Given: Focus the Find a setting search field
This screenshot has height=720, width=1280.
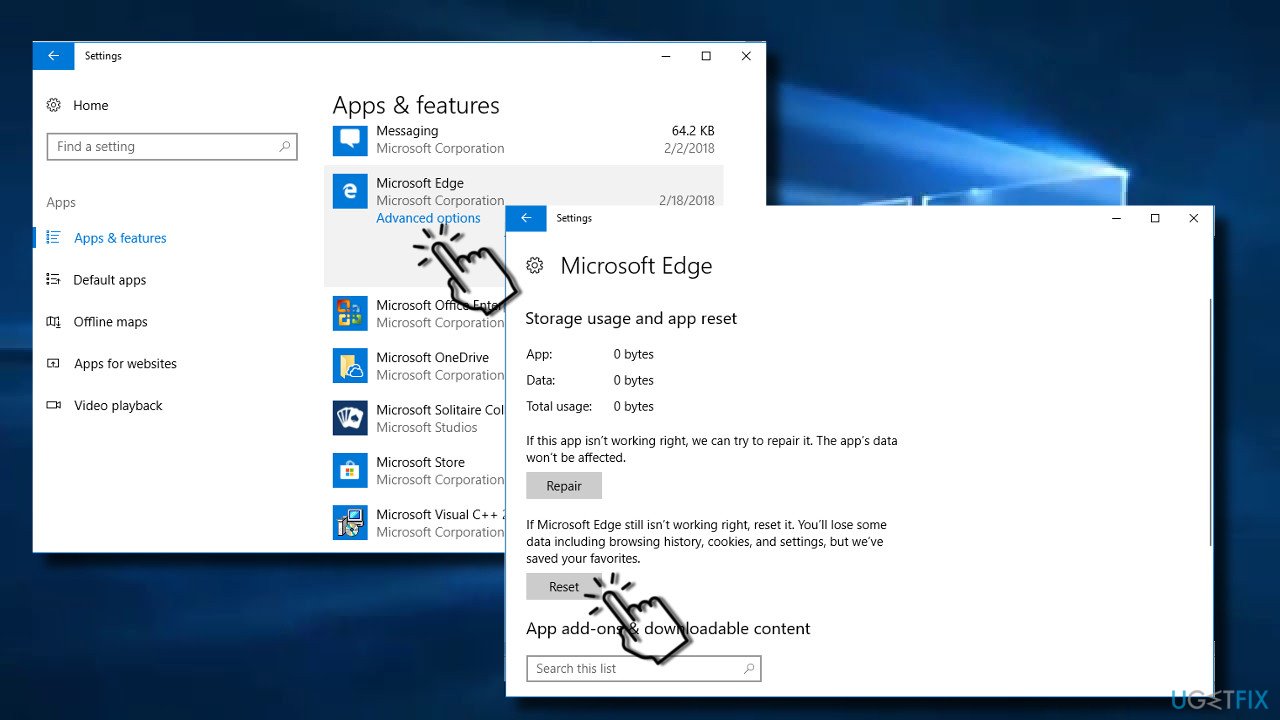Looking at the screenshot, I should pyautogui.click(x=172, y=146).
